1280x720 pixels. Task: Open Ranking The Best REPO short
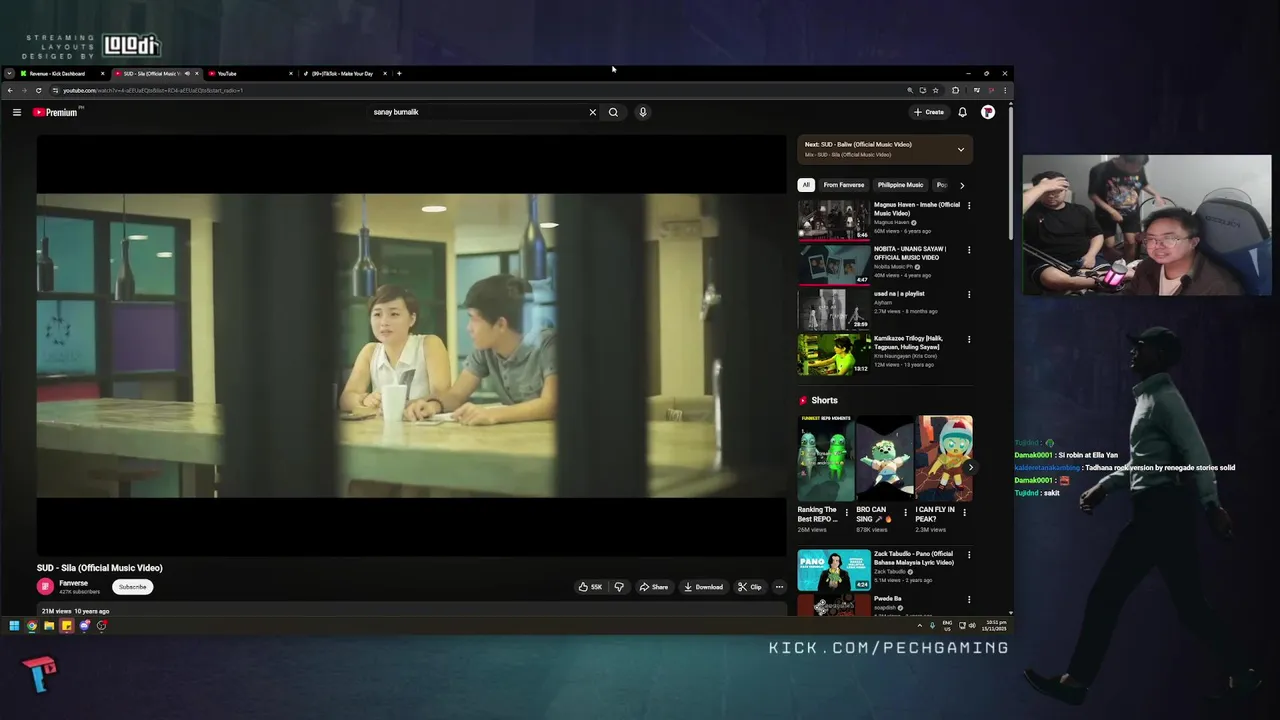(x=826, y=458)
